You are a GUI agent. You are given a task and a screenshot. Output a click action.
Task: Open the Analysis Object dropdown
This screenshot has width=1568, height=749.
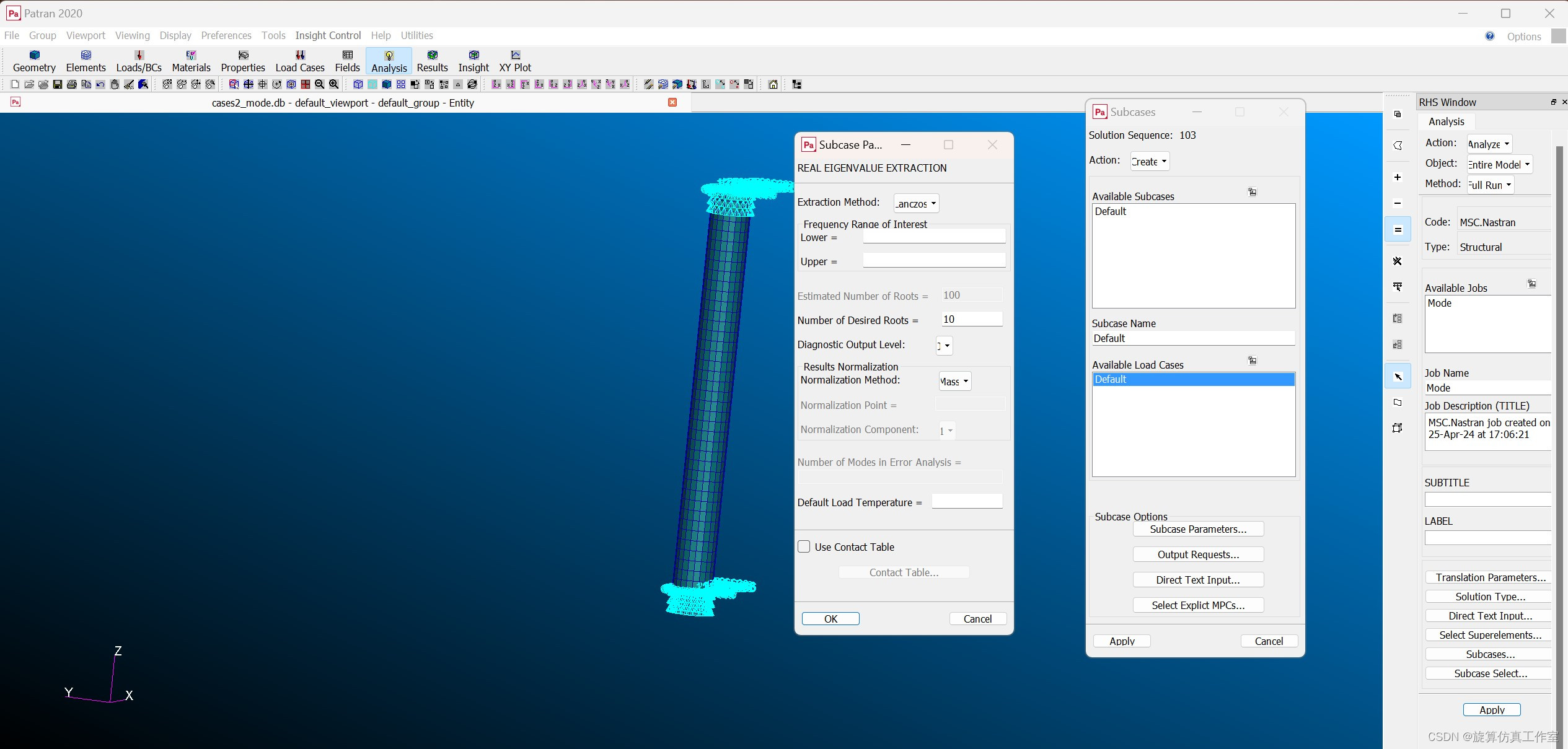coord(1499,164)
